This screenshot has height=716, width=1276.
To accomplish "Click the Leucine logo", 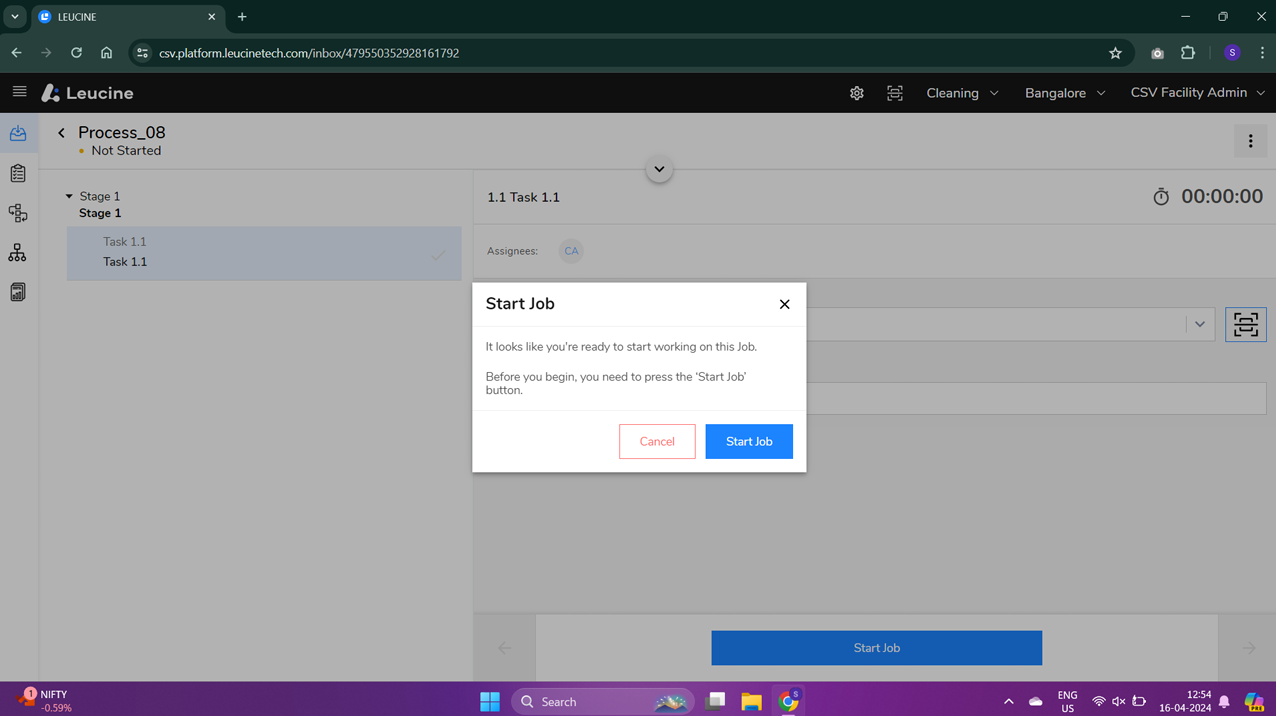I will (x=88, y=93).
